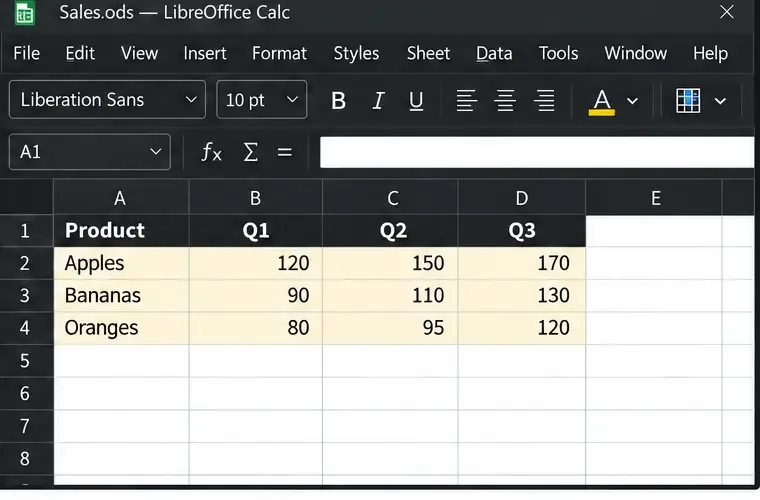The image size is (760, 500).
Task: Select row 1 header
Action: [26, 231]
